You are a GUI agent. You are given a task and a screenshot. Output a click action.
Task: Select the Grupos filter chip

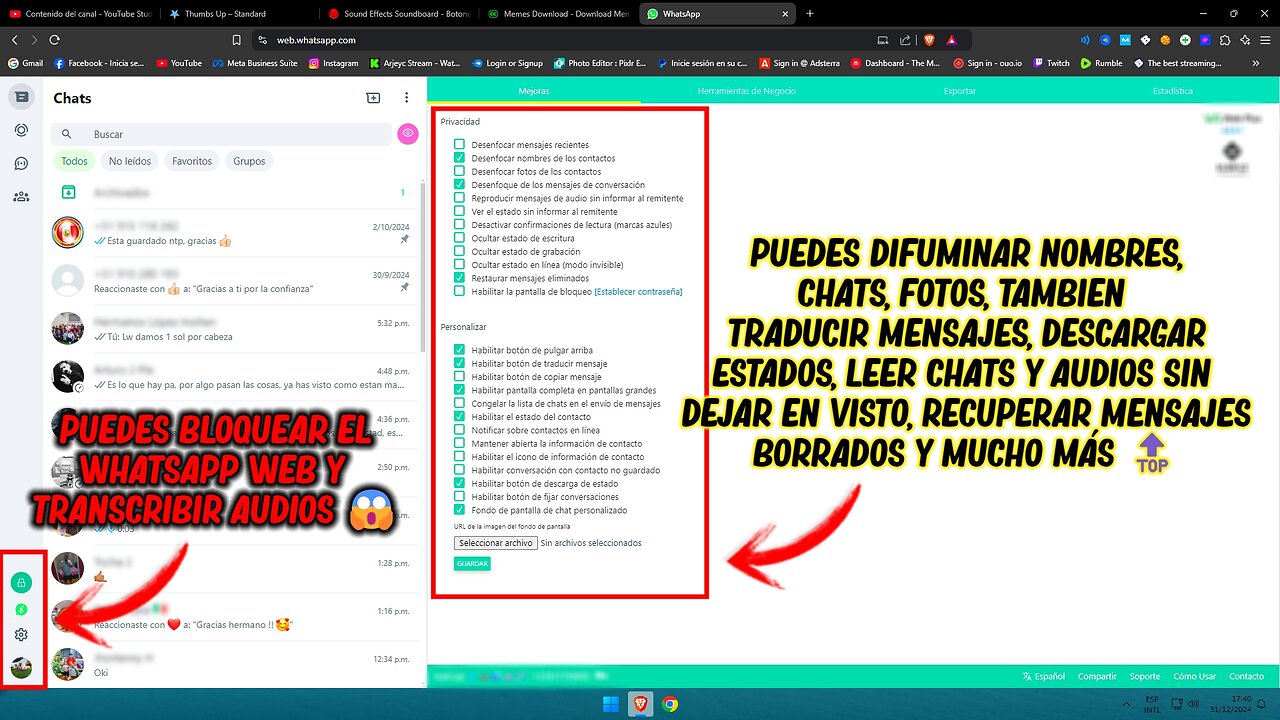click(249, 161)
